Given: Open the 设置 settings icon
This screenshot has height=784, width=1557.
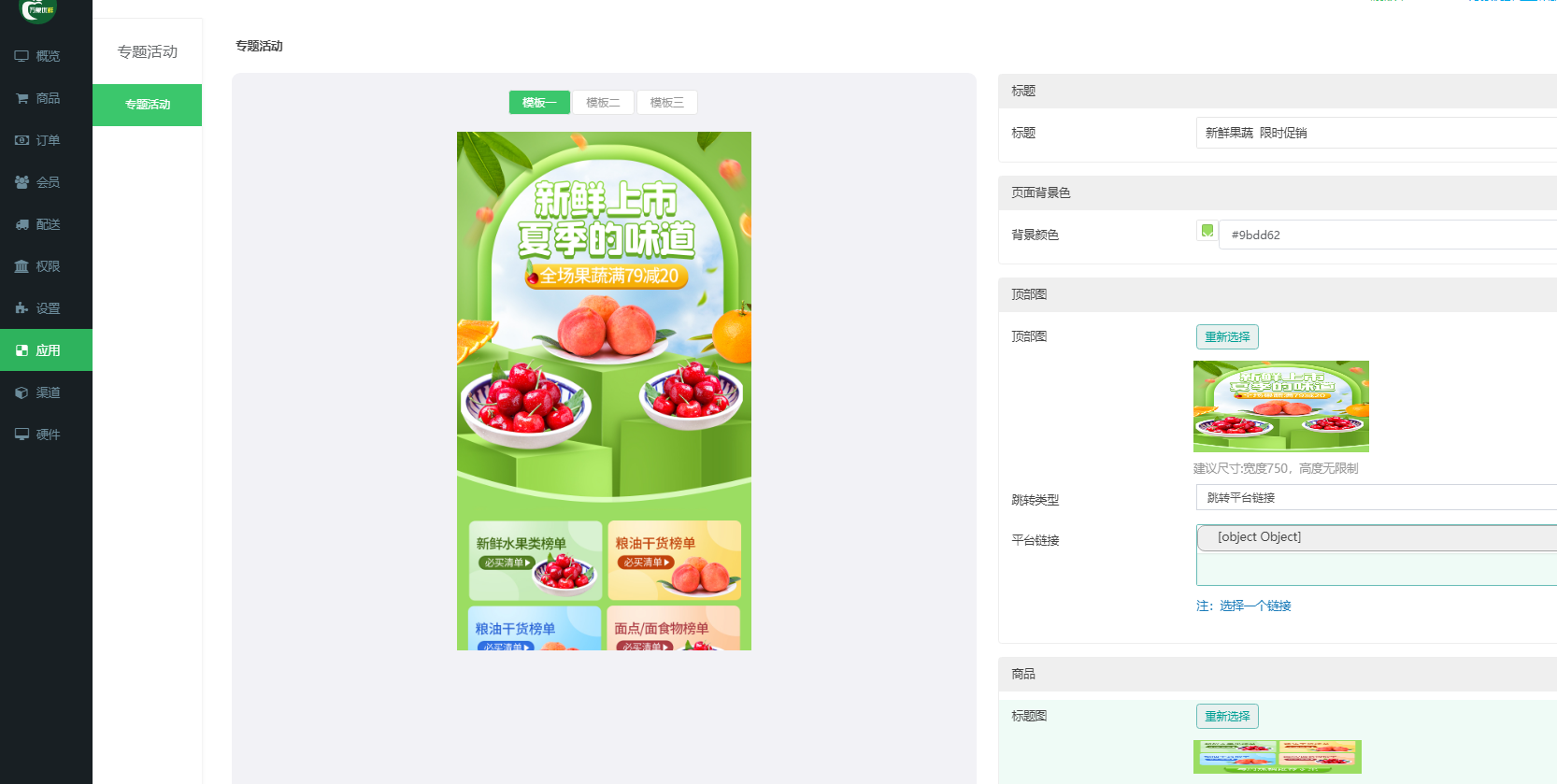Looking at the screenshot, I should (21, 308).
